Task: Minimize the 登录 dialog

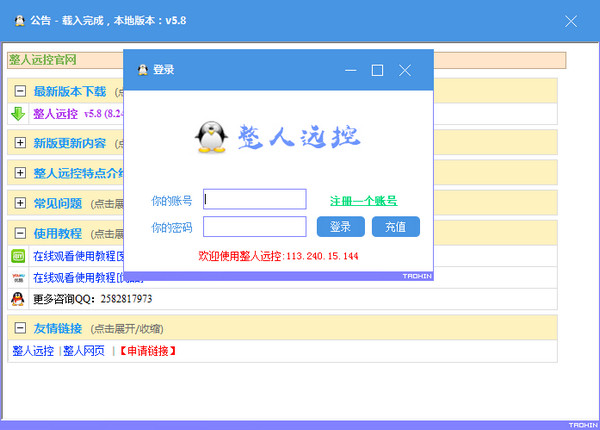Action: 351,70
